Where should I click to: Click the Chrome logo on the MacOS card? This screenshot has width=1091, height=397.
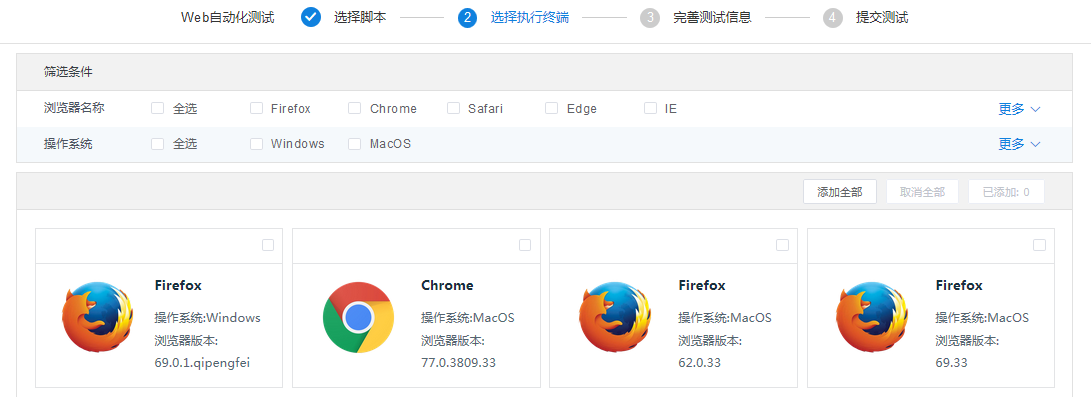tap(358, 317)
